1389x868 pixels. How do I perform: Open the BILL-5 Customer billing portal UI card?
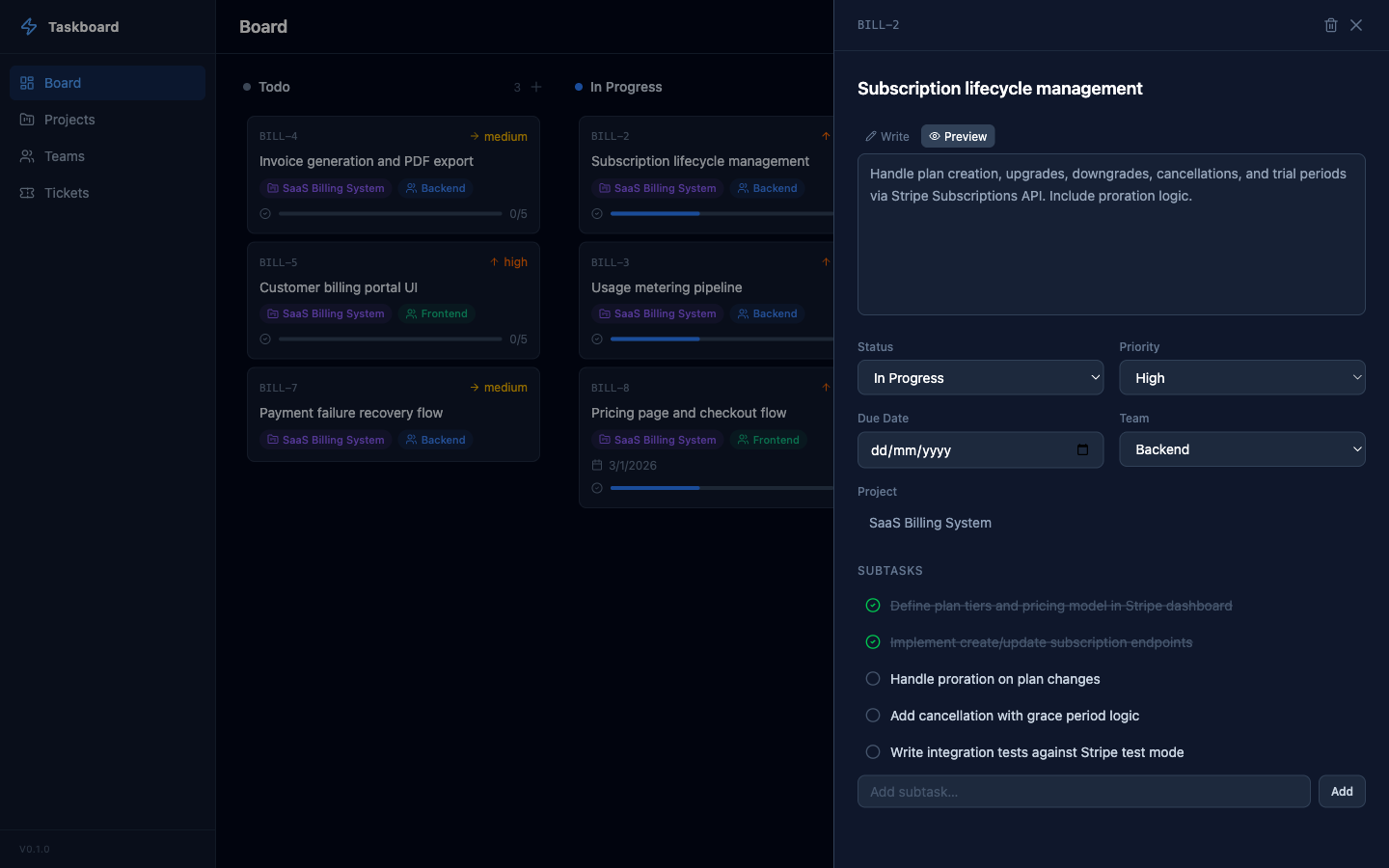click(x=394, y=301)
